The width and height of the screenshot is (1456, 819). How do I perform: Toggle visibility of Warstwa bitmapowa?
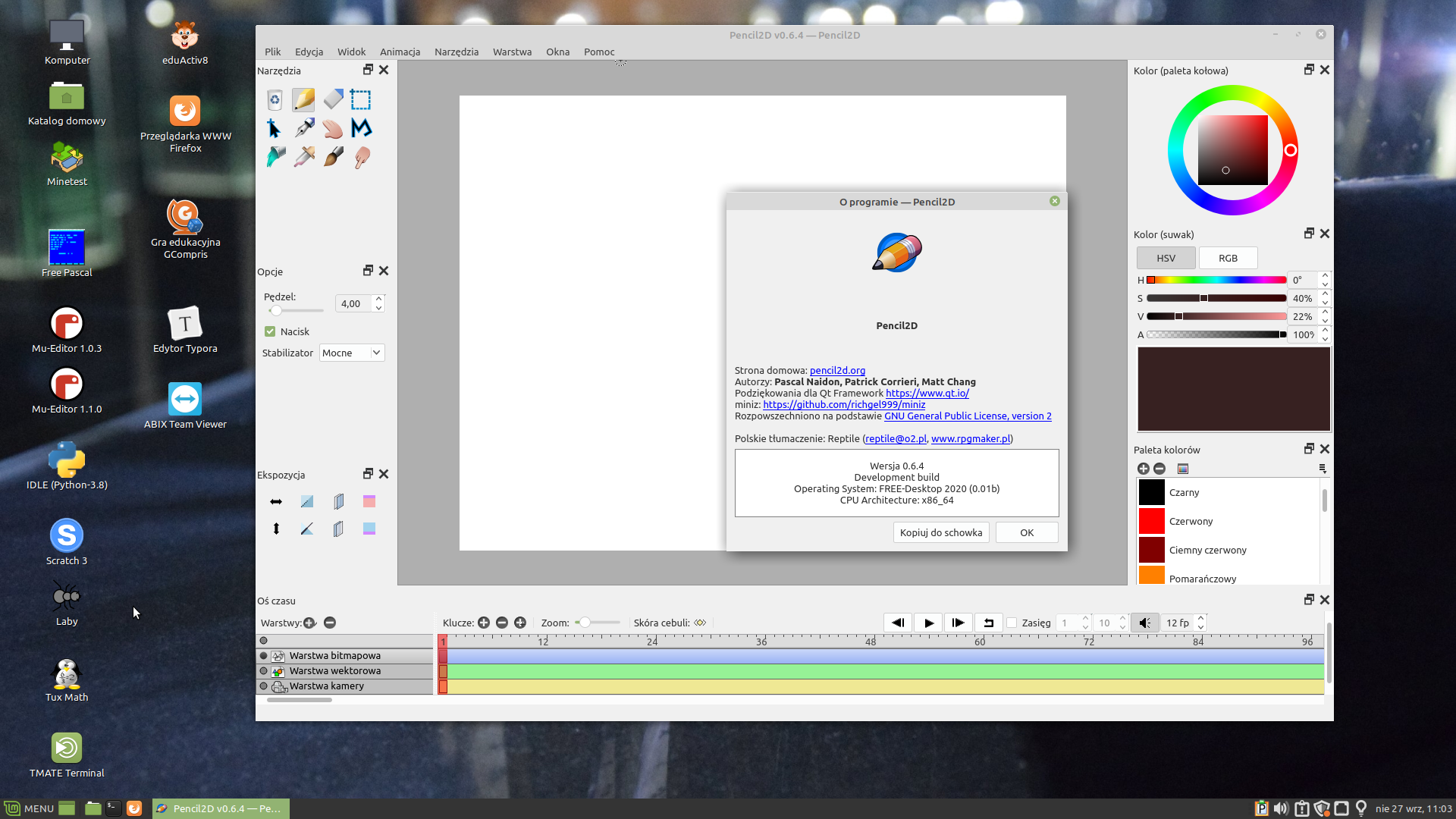tap(264, 656)
